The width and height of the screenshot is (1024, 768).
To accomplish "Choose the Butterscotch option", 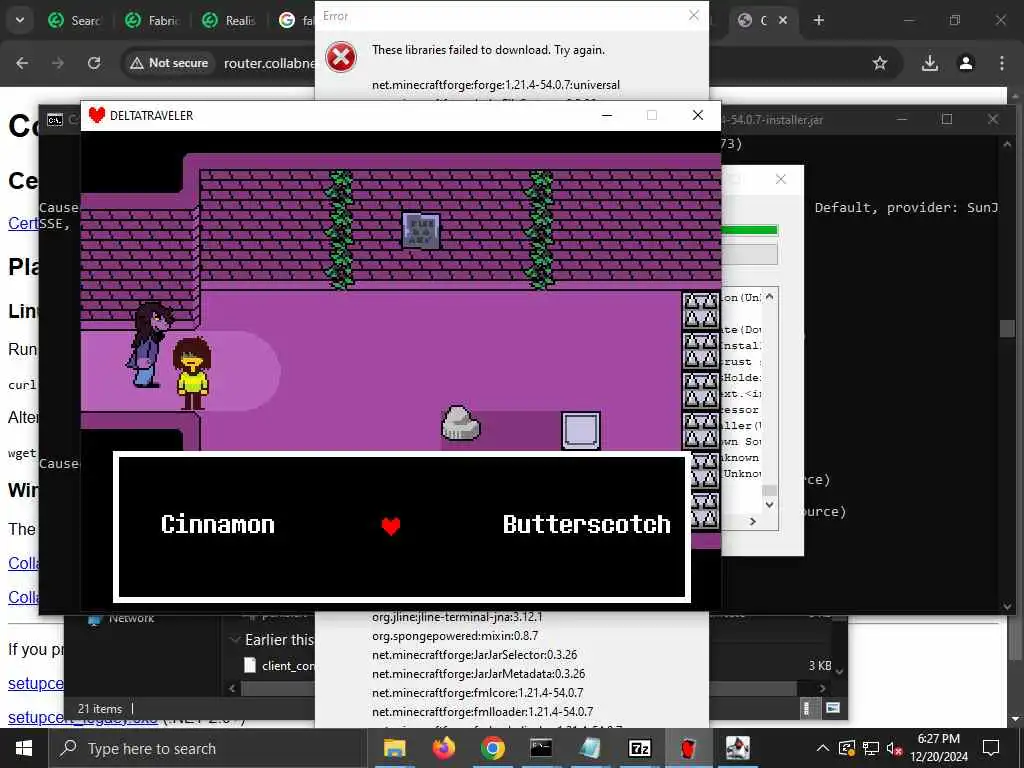I will tap(586, 524).
